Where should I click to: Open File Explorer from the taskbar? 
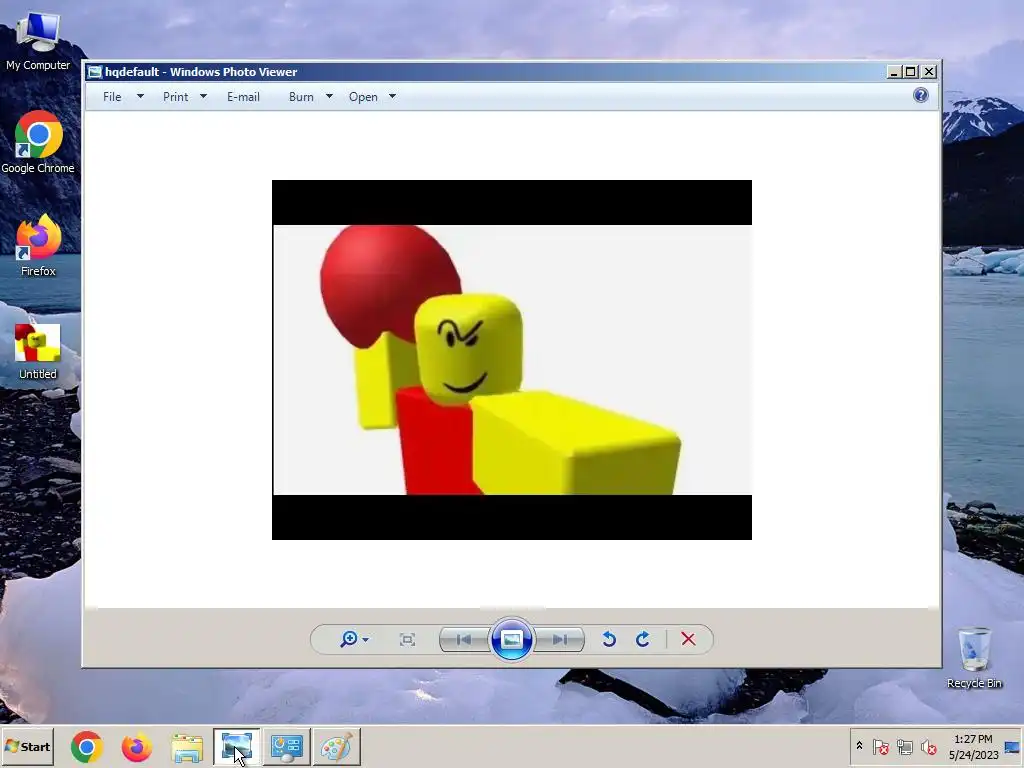click(187, 748)
